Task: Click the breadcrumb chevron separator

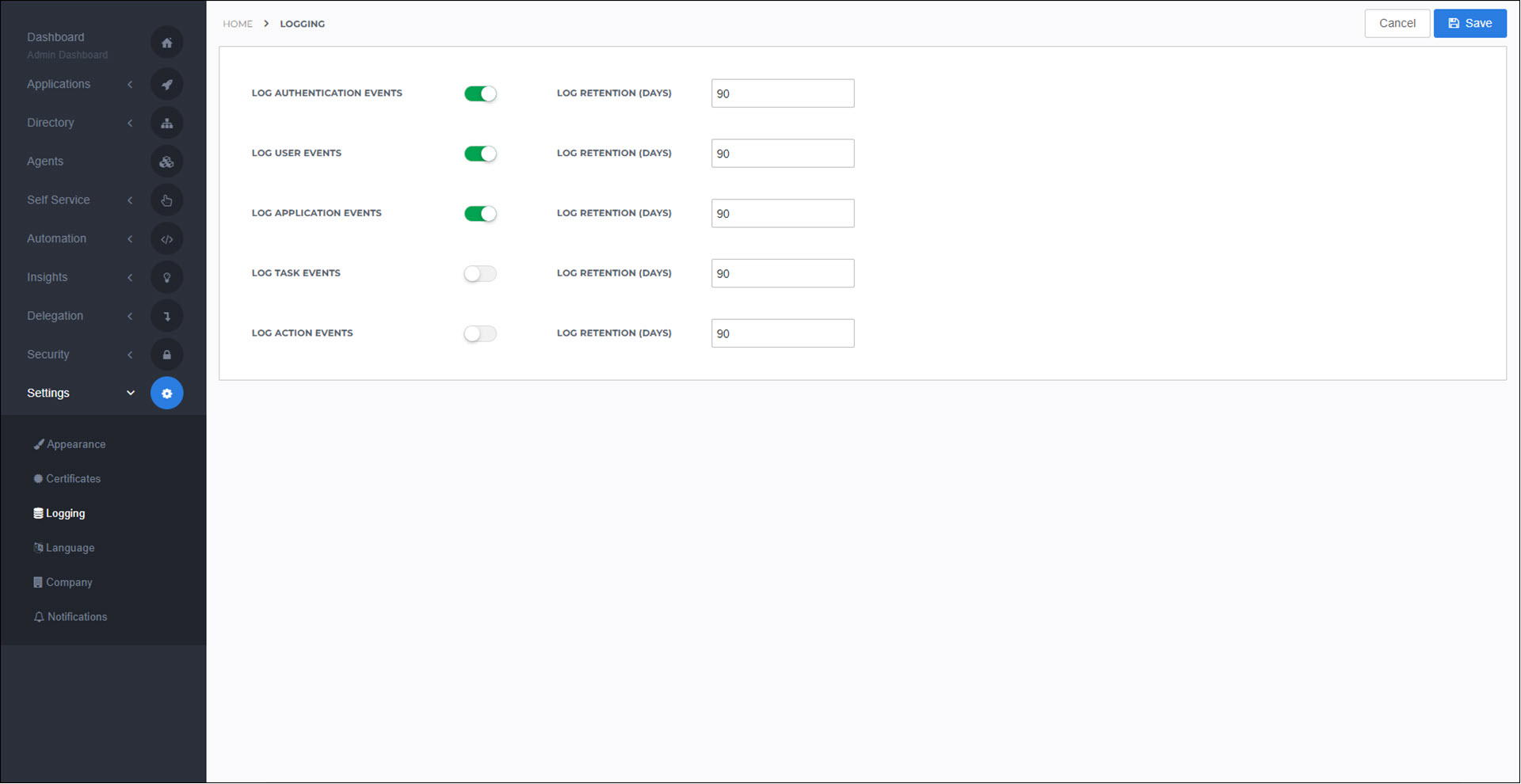Action: (266, 24)
